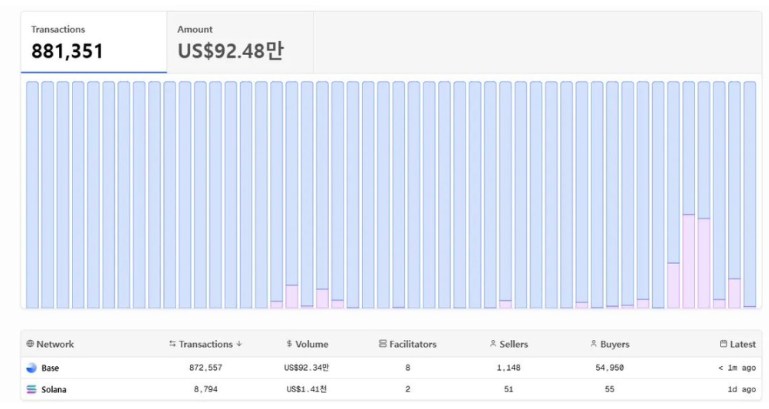
Task: Click Solana volume US$1.41천
Action: (307, 389)
